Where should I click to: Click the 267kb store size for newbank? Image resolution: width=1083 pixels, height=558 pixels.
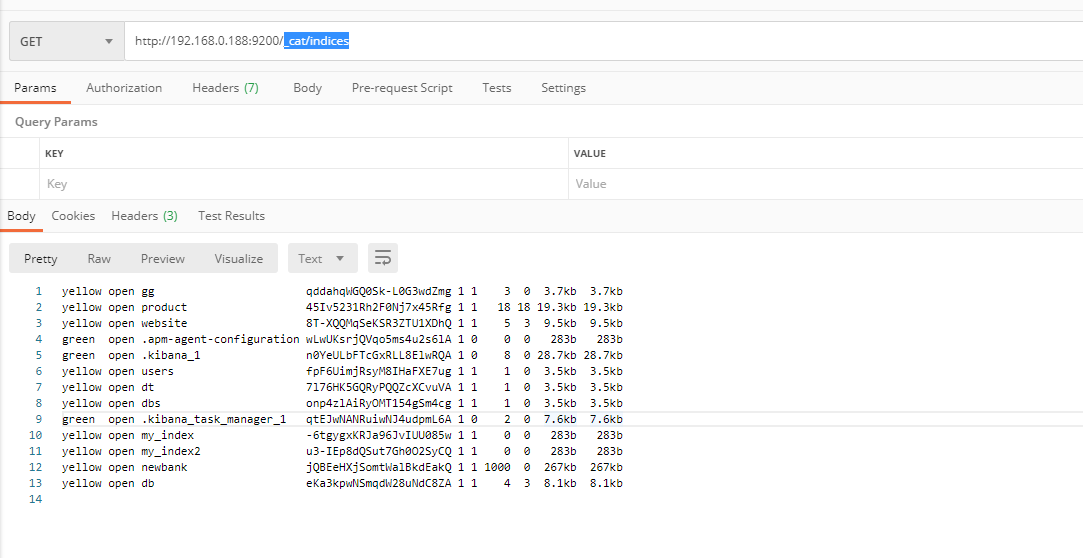click(559, 468)
